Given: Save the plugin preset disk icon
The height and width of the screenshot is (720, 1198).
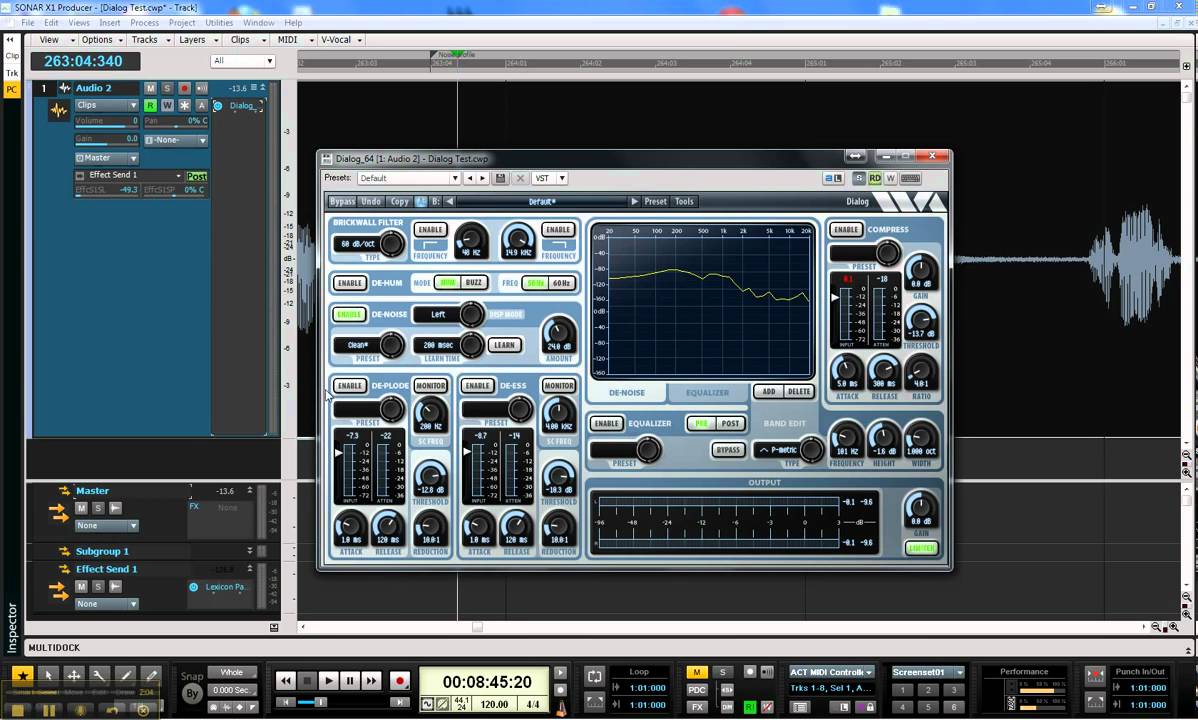Looking at the screenshot, I should (x=500, y=178).
